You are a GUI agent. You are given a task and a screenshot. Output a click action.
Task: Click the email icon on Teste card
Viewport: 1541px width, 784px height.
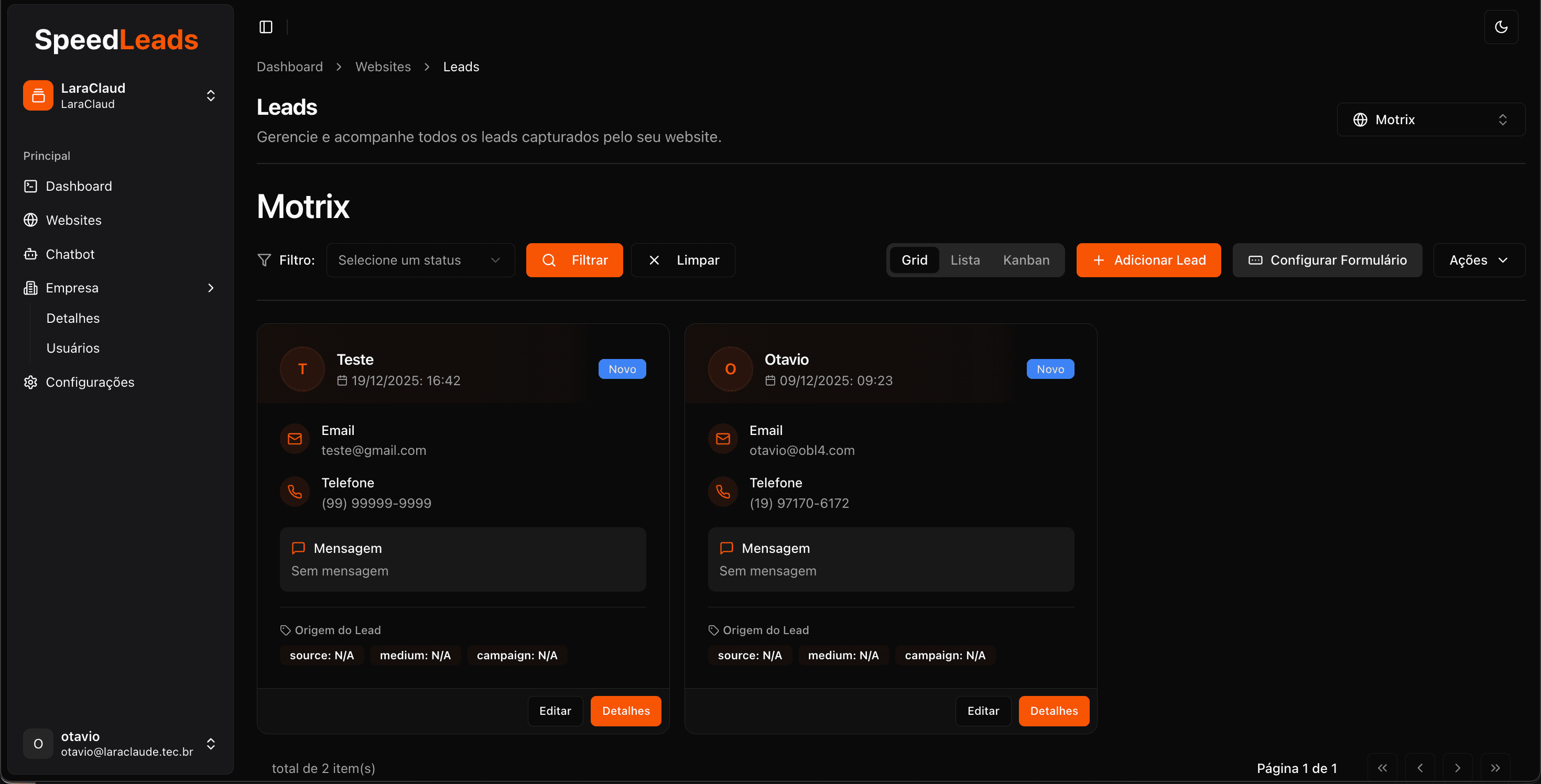pos(295,439)
